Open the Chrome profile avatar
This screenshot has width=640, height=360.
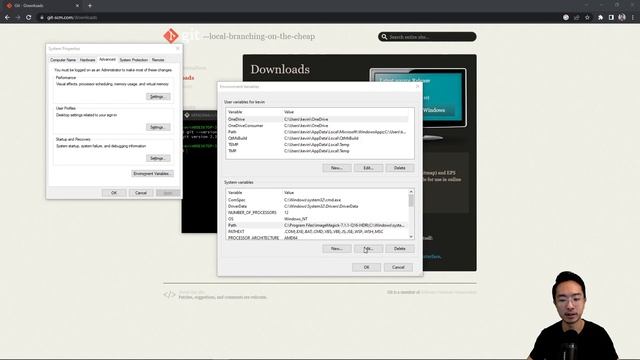coord(622,17)
